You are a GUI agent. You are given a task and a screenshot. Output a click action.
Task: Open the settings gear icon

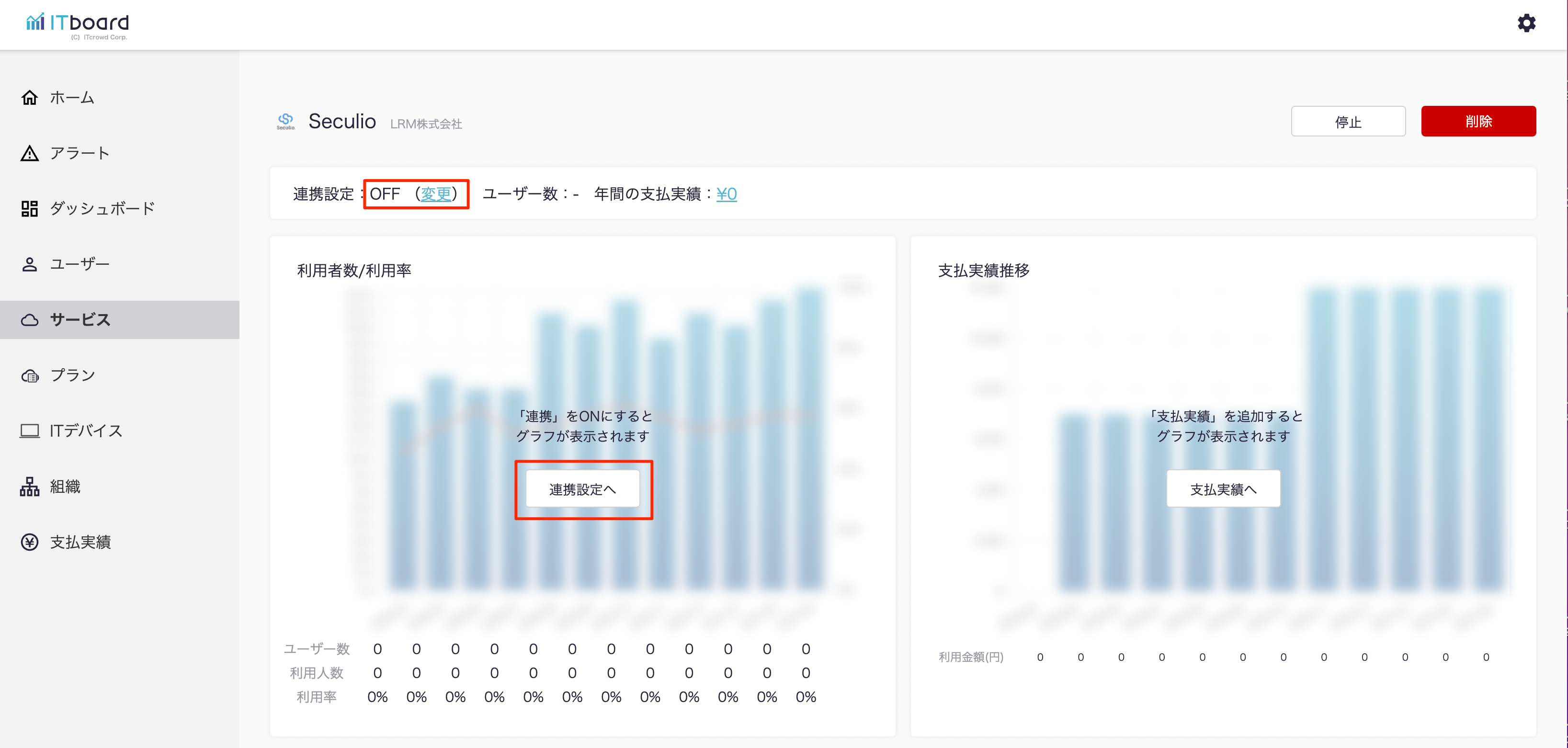[1526, 23]
